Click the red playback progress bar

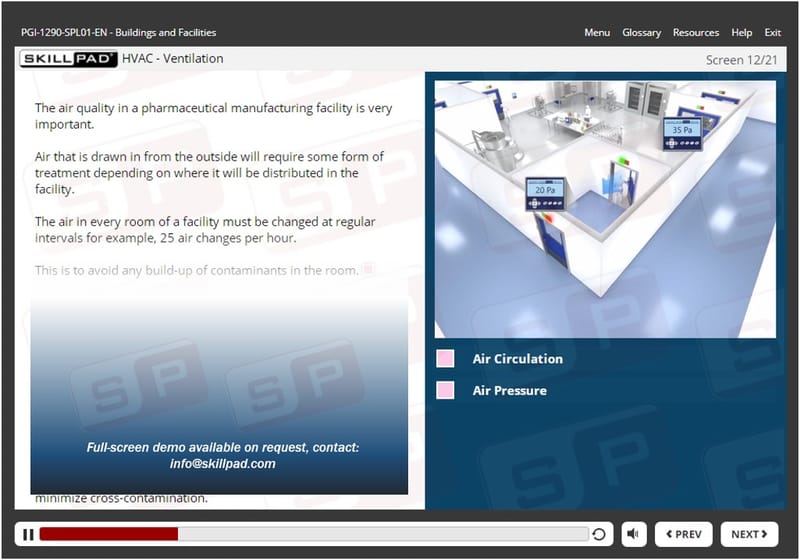click(108, 534)
